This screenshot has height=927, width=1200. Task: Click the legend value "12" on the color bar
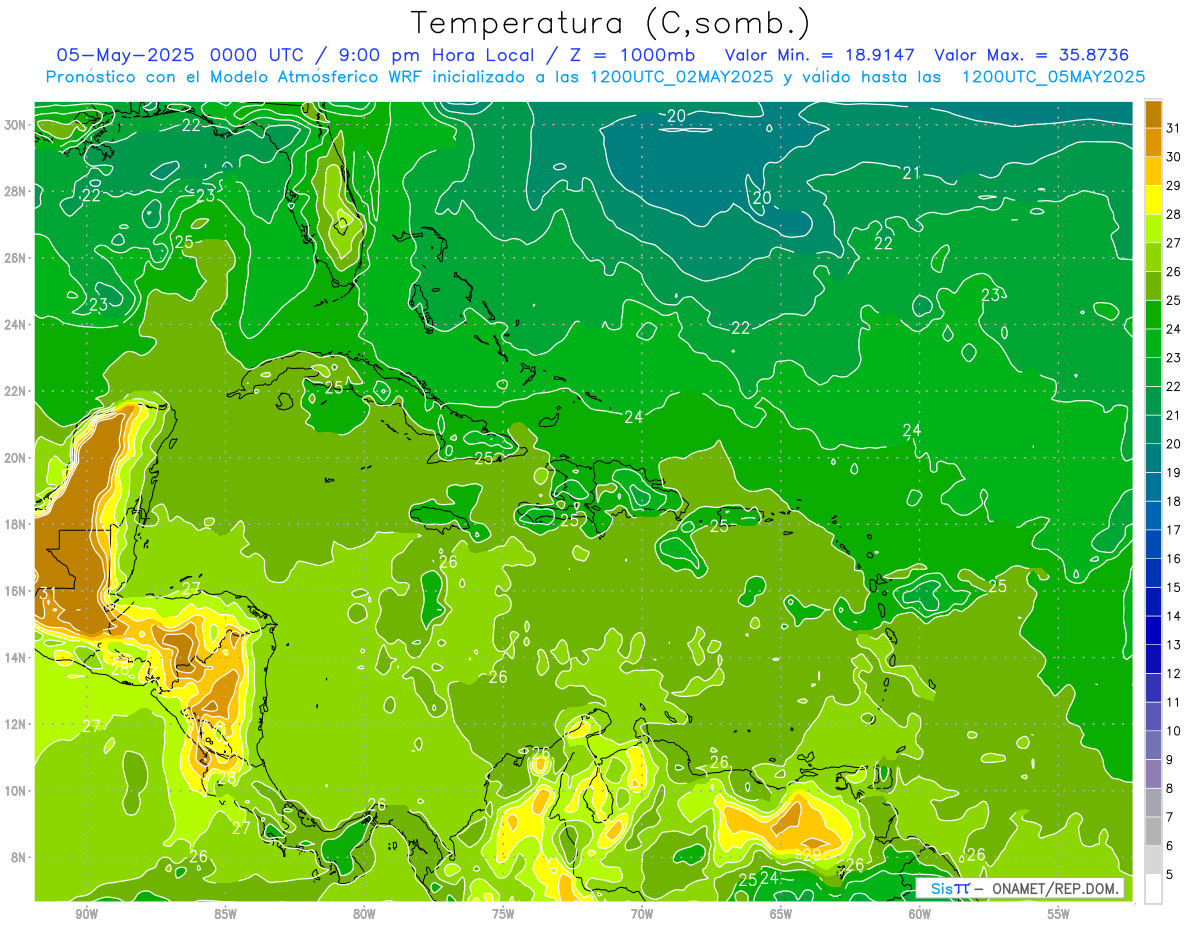point(1174,673)
